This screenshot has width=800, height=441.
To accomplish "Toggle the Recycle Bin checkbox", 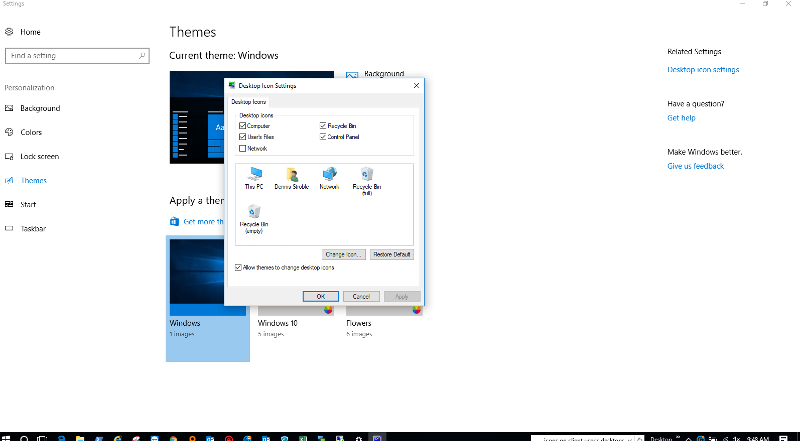I will 322,126.
